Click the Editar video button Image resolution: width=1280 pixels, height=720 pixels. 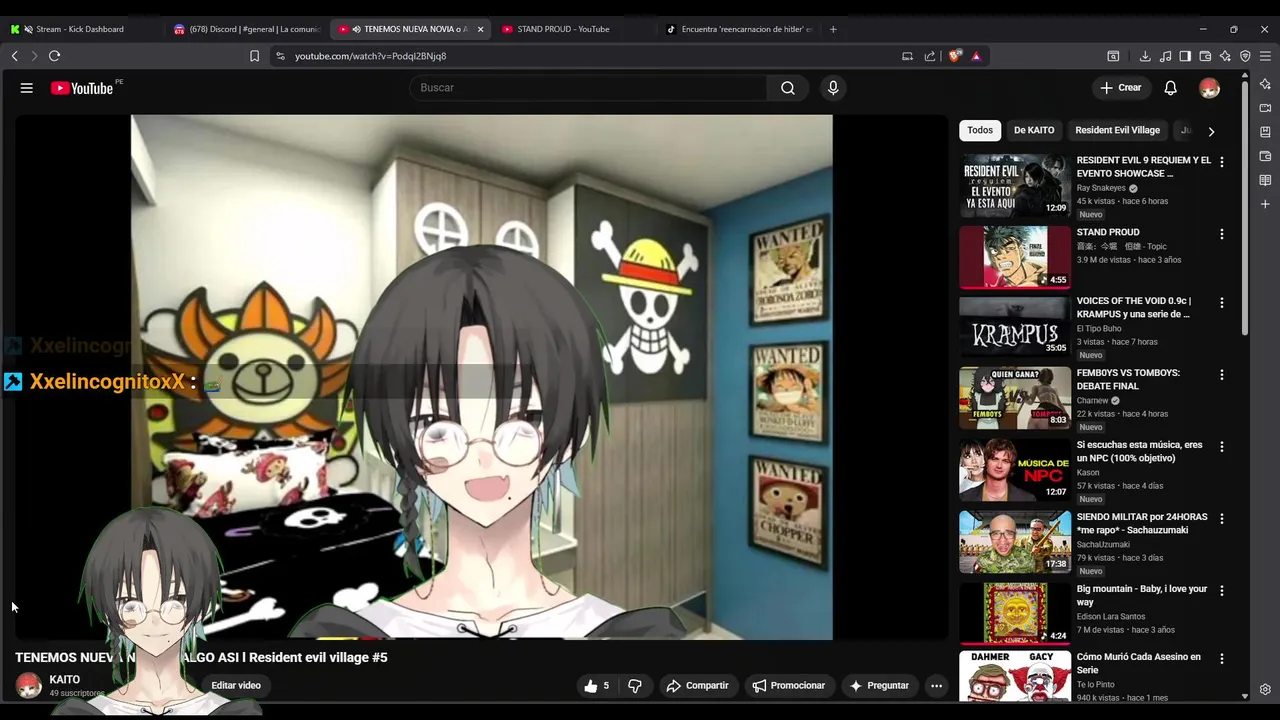click(x=236, y=686)
